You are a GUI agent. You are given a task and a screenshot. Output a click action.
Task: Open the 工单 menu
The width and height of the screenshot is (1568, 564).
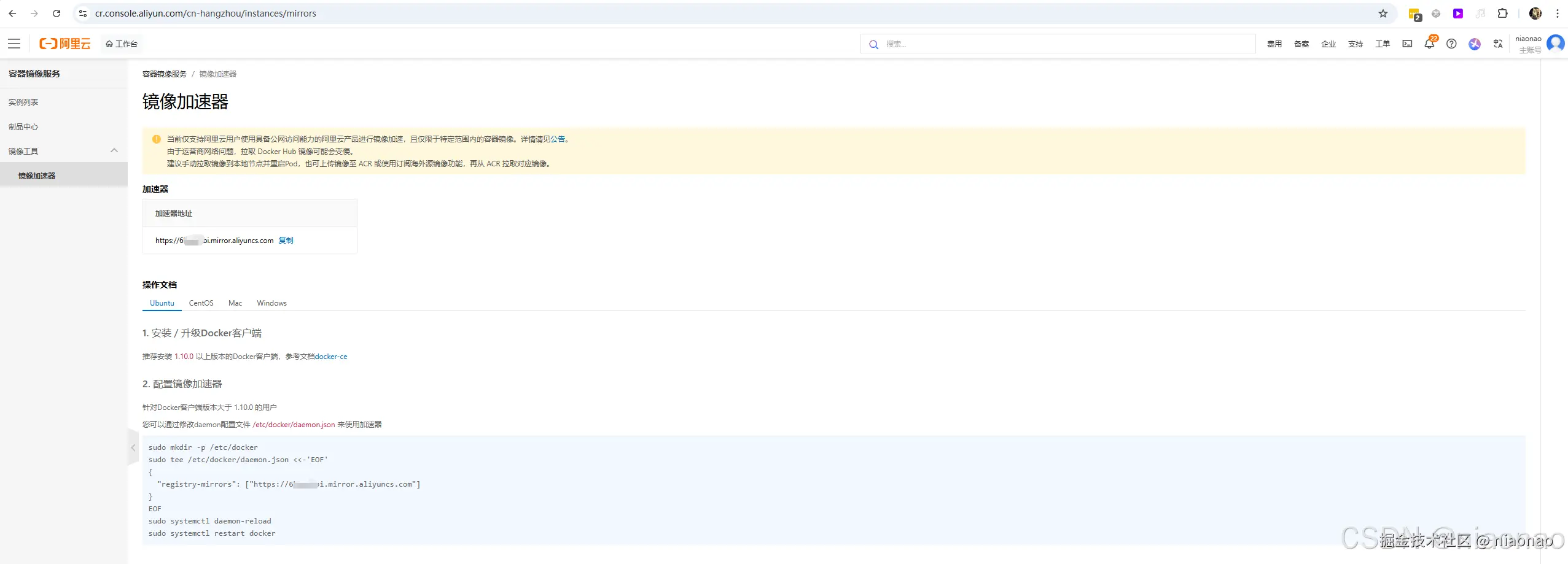pyautogui.click(x=1383, y=44)
